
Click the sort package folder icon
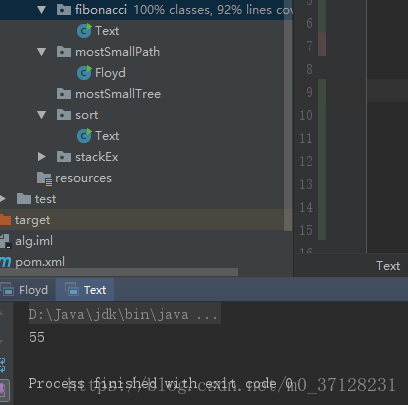point(64,115)
